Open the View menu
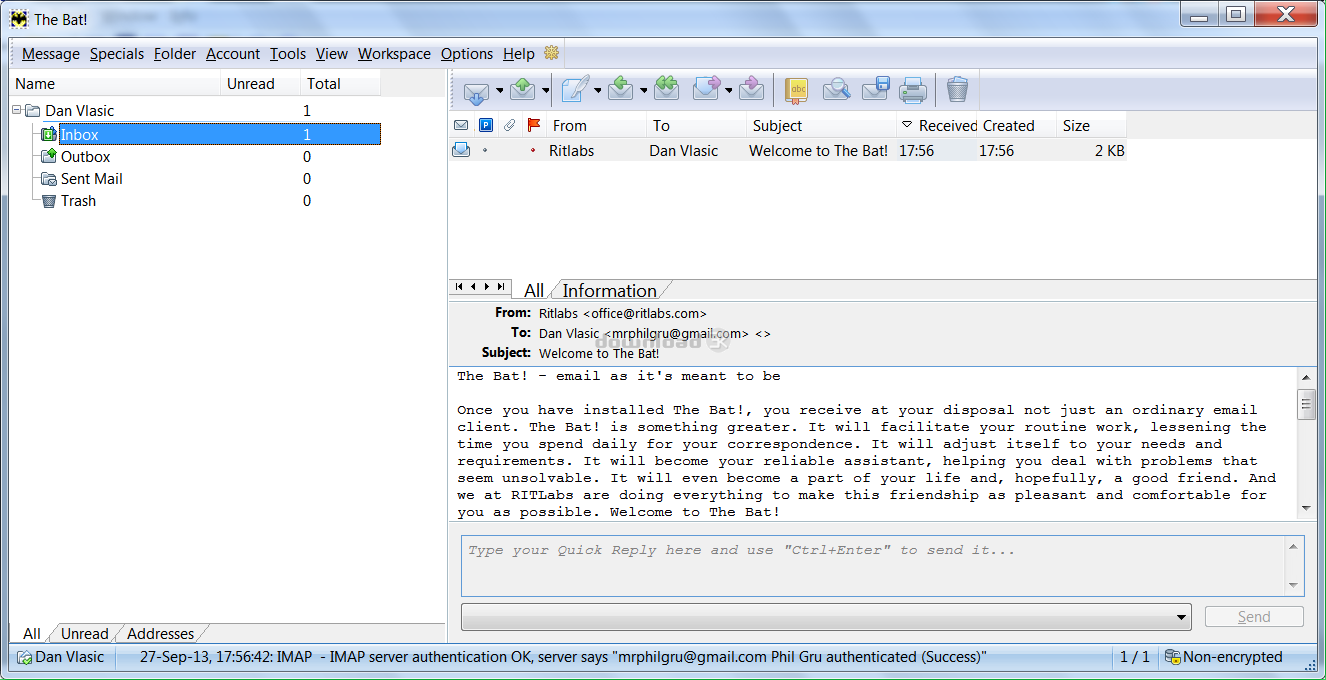The height and width of the screenshot is (680, 1326). [332, 54]
